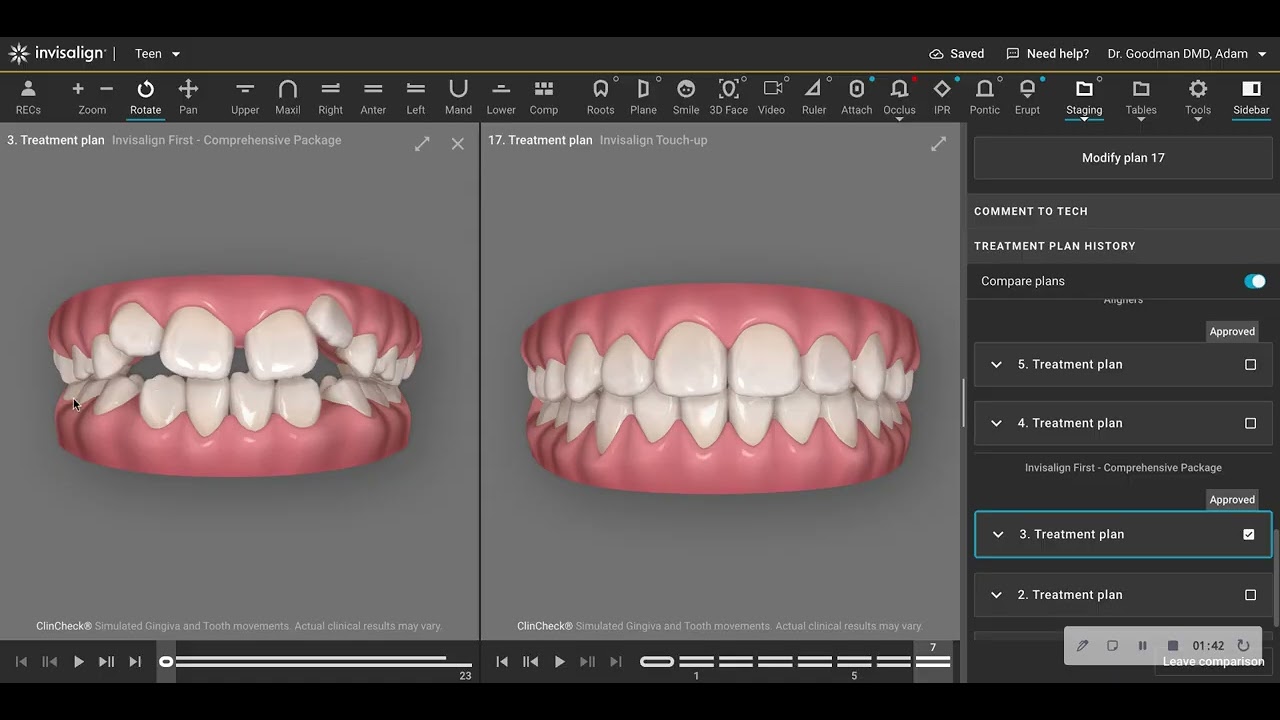The image size is (1280, 720).
Task: Open Dr. Goodman account dropdown
Action: pos(1187,54)
